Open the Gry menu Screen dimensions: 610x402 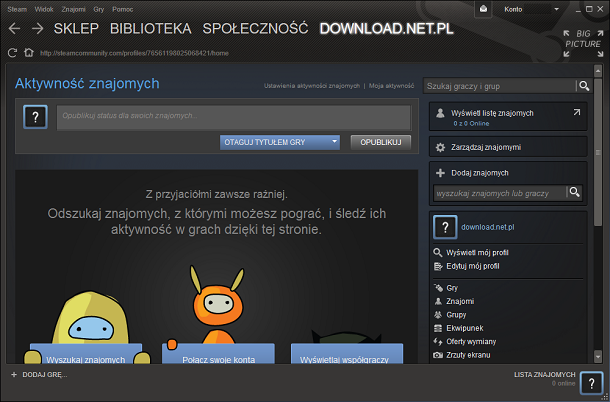click(99, 9)
